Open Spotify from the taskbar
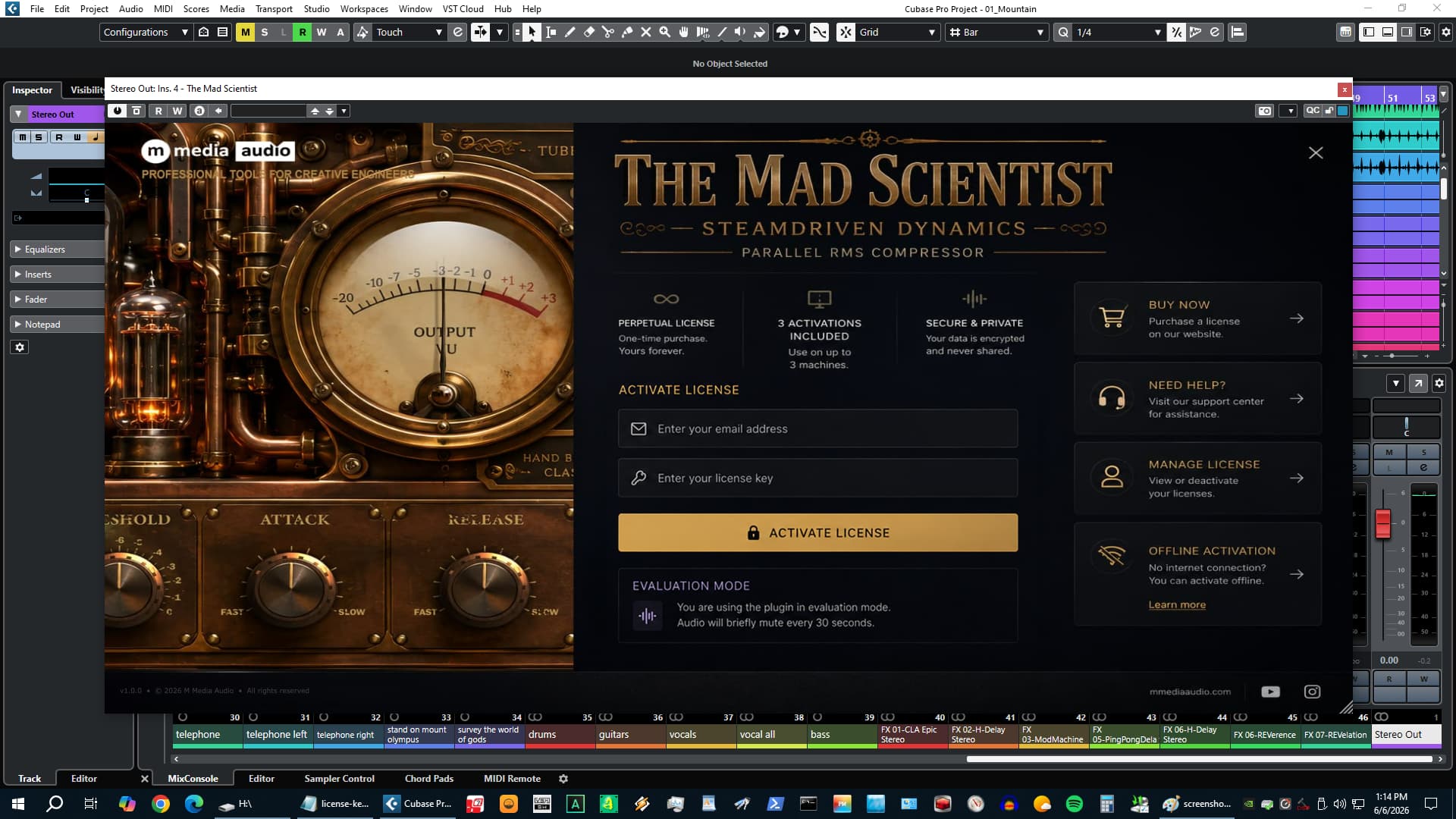 click(x=1075, y=804)
